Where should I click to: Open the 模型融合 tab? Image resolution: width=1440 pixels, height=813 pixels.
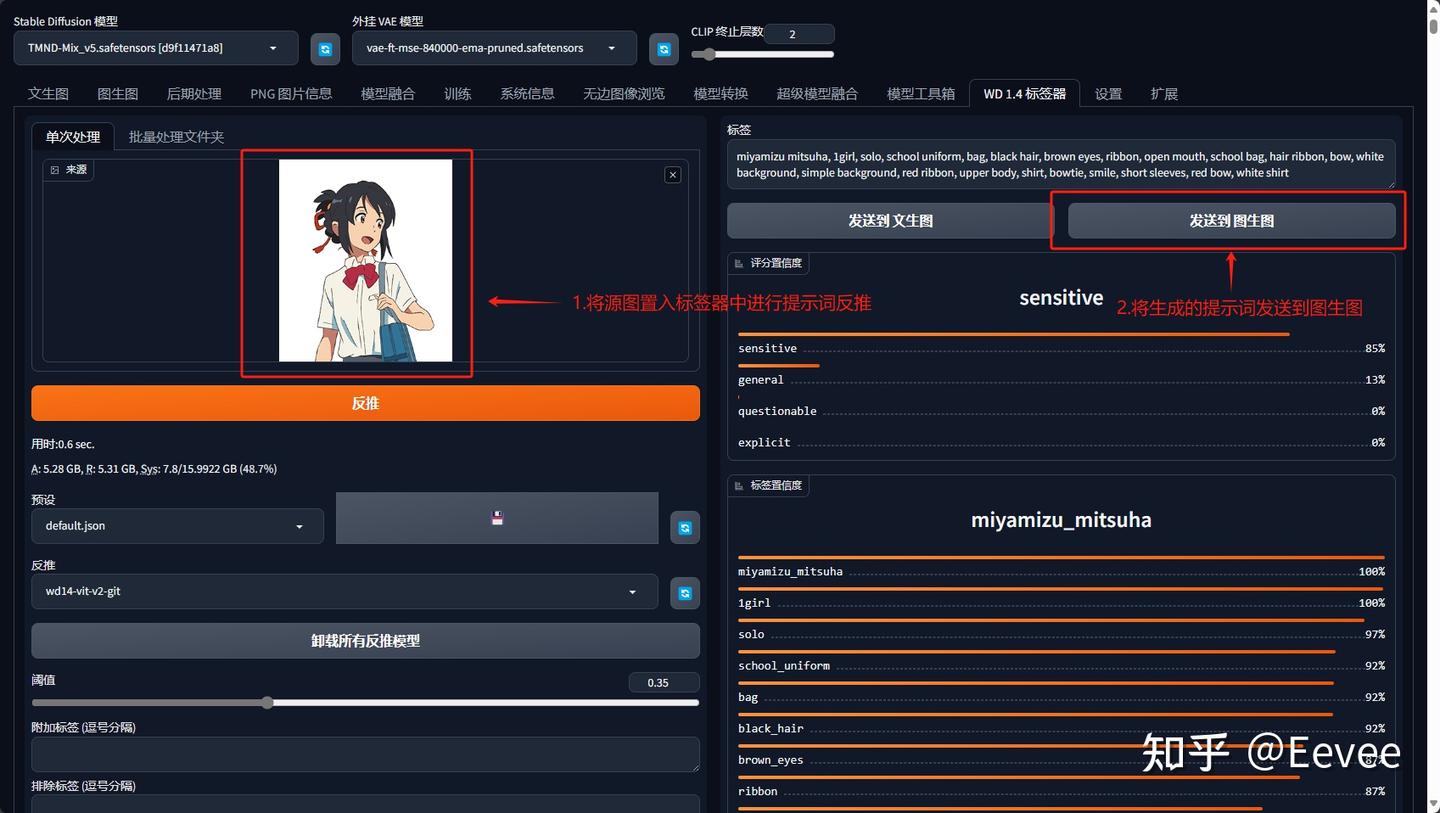point(388,93)
